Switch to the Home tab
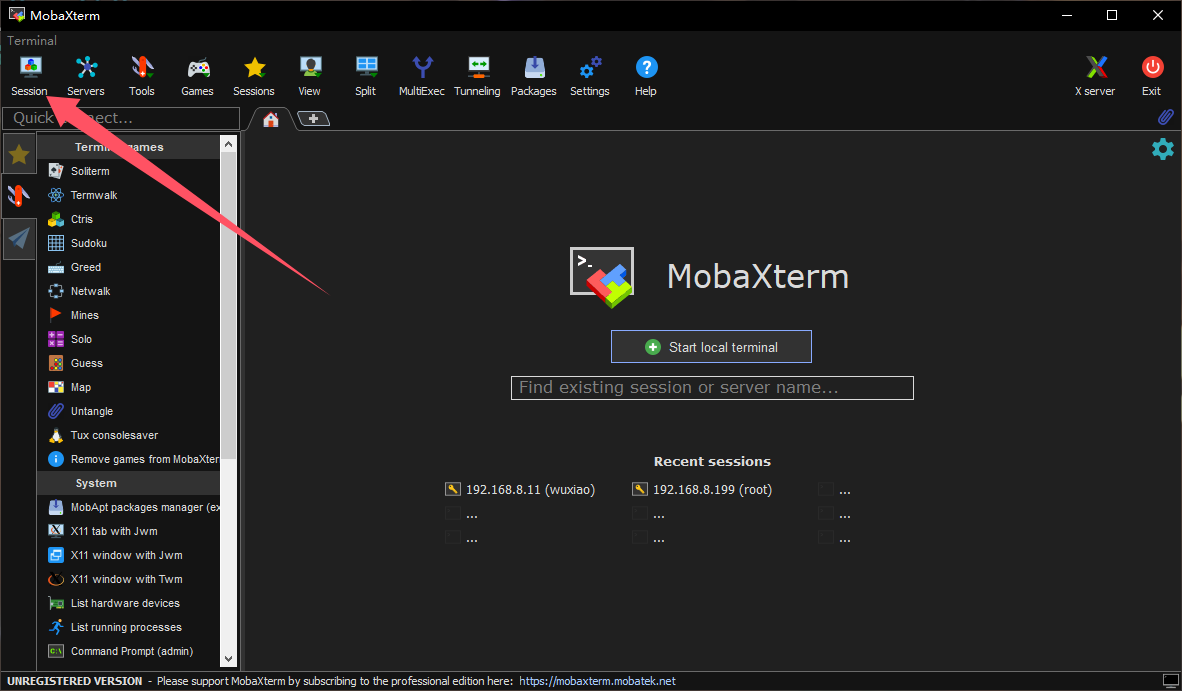 (271, 119)
